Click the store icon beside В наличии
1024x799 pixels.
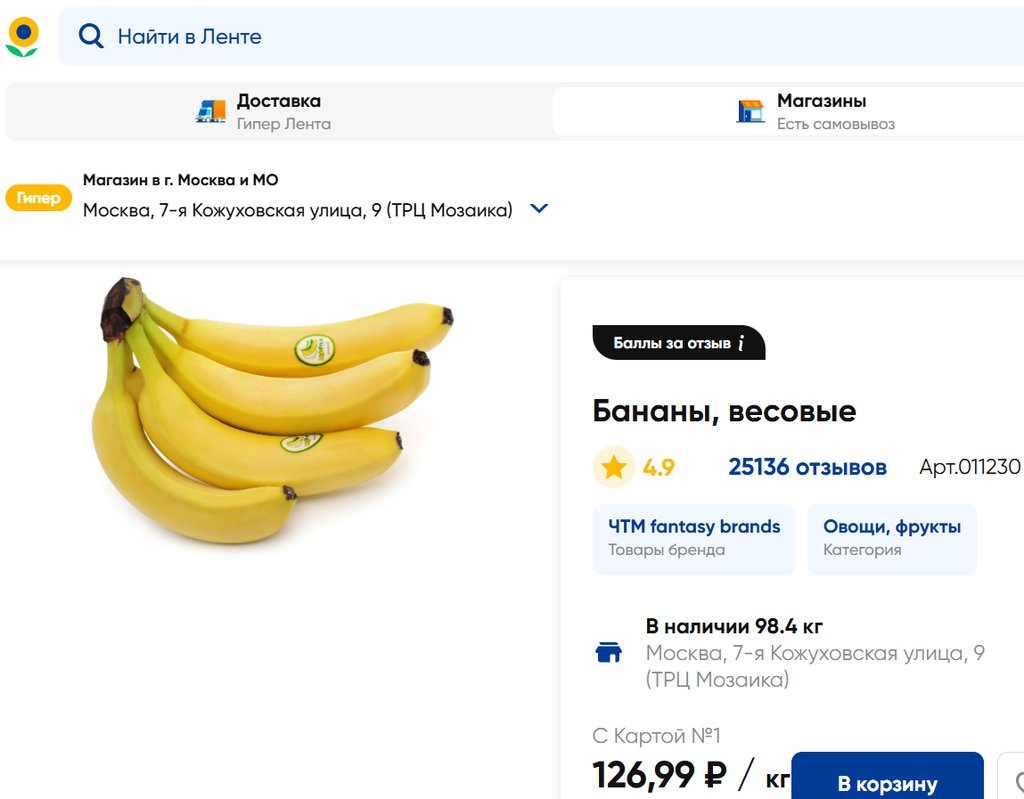click(608, 653)
